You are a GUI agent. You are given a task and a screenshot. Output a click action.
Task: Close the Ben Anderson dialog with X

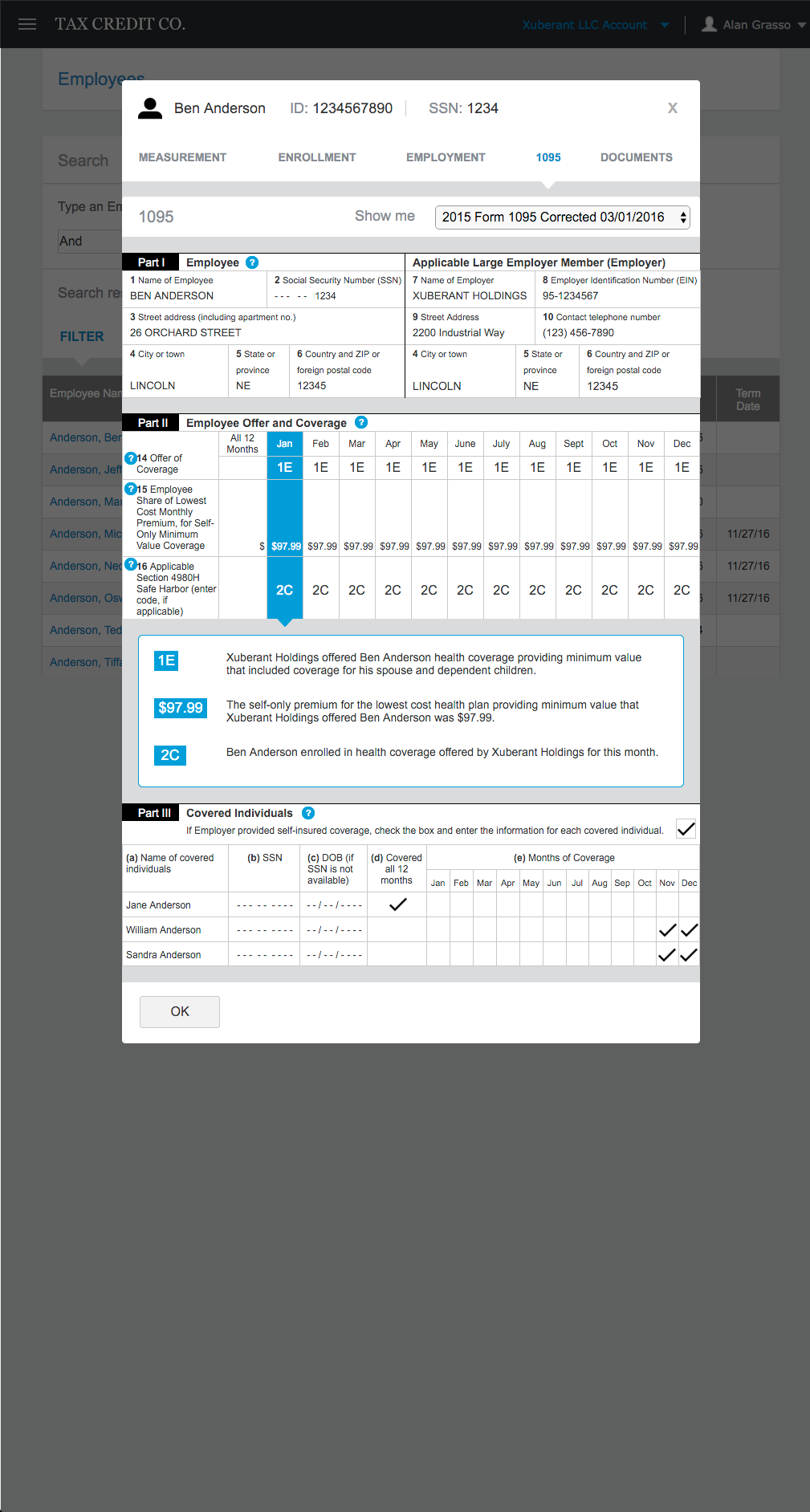point(673,108)
